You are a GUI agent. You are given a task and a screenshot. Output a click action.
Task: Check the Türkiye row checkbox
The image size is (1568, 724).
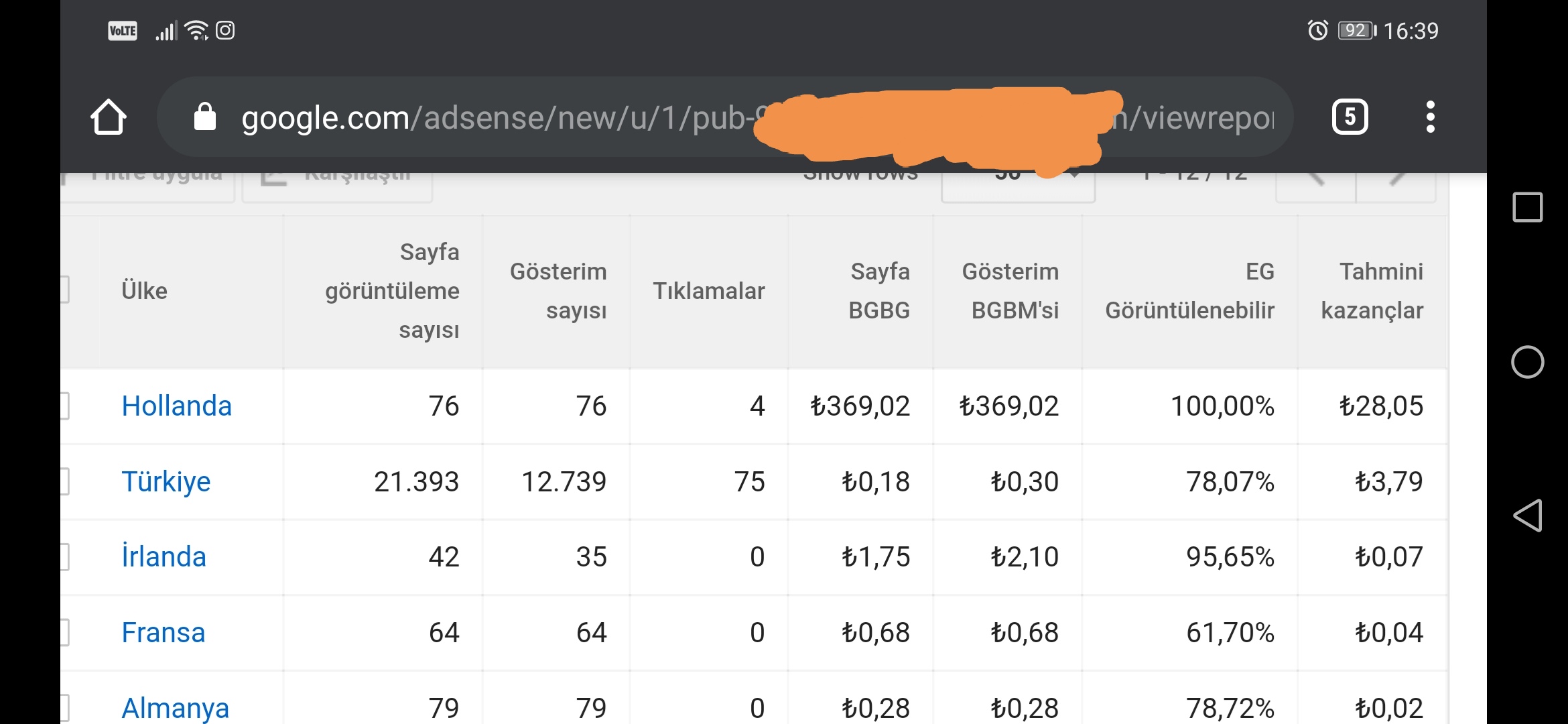coord(64,481)
